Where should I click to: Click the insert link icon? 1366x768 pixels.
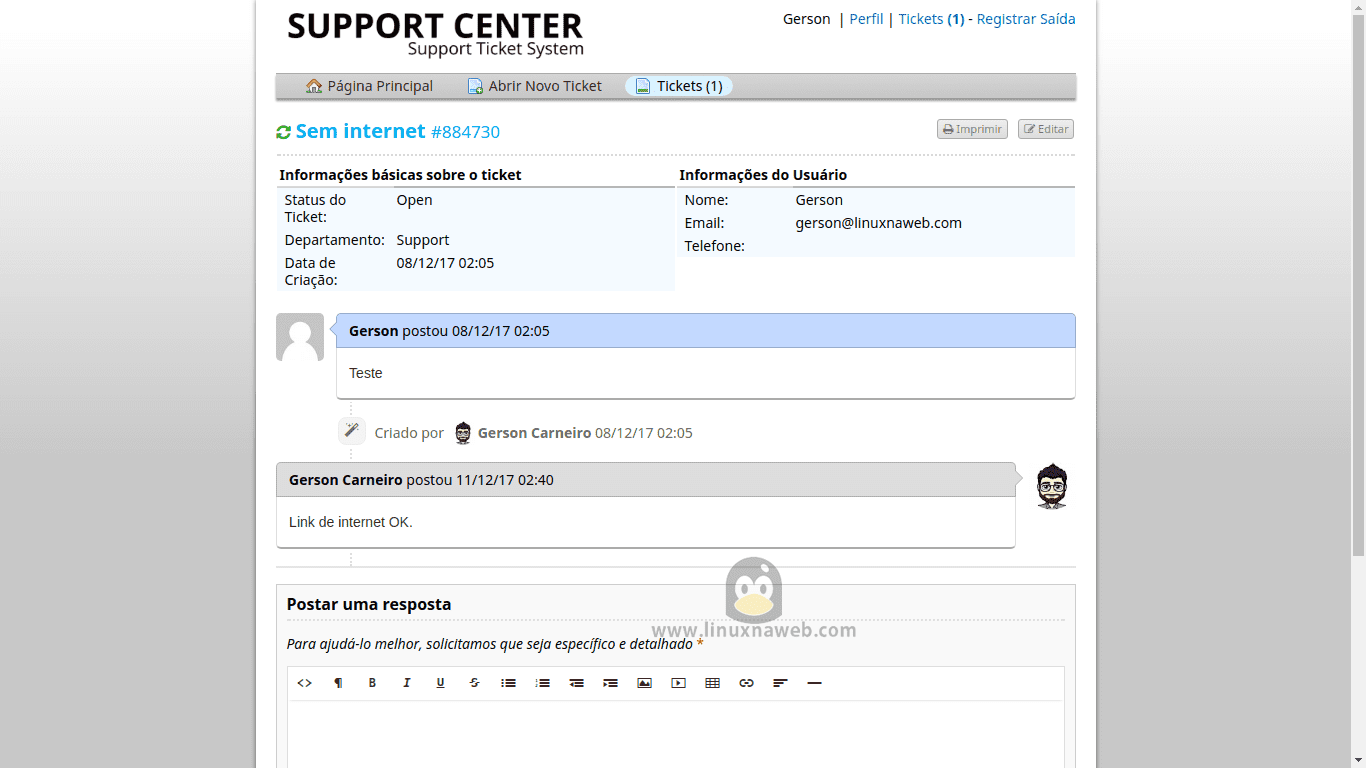(x=746, y=683)
